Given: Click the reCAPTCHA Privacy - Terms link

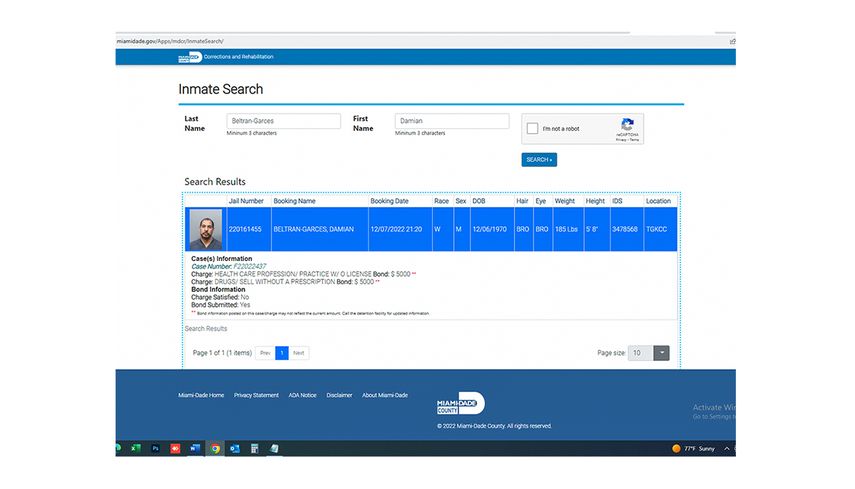Looking at the screenshot, I should [x=627, y=140].
